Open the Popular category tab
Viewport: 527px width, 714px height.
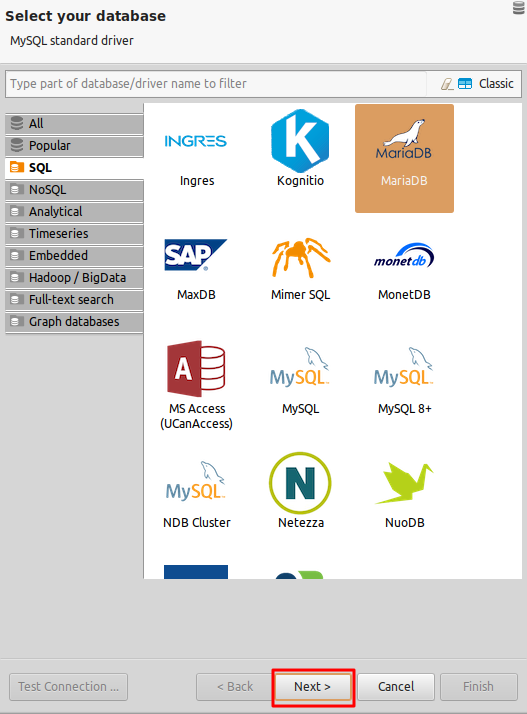click(x=74, y=146)
